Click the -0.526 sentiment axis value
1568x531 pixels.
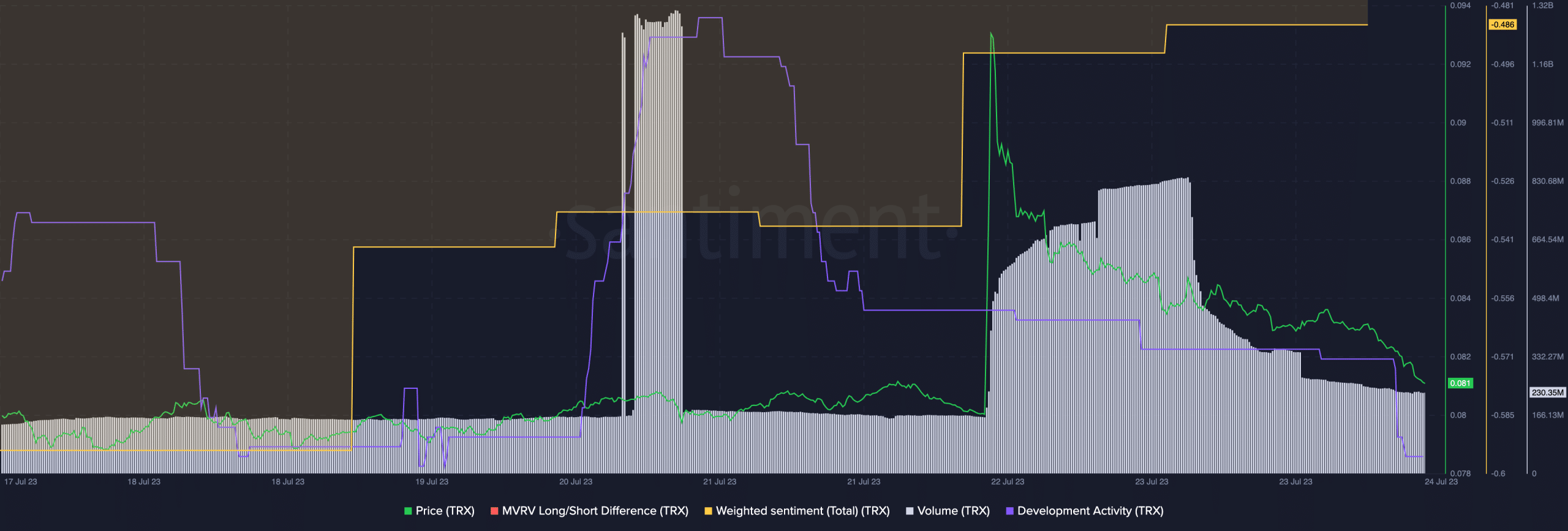tap(1502, 181)
